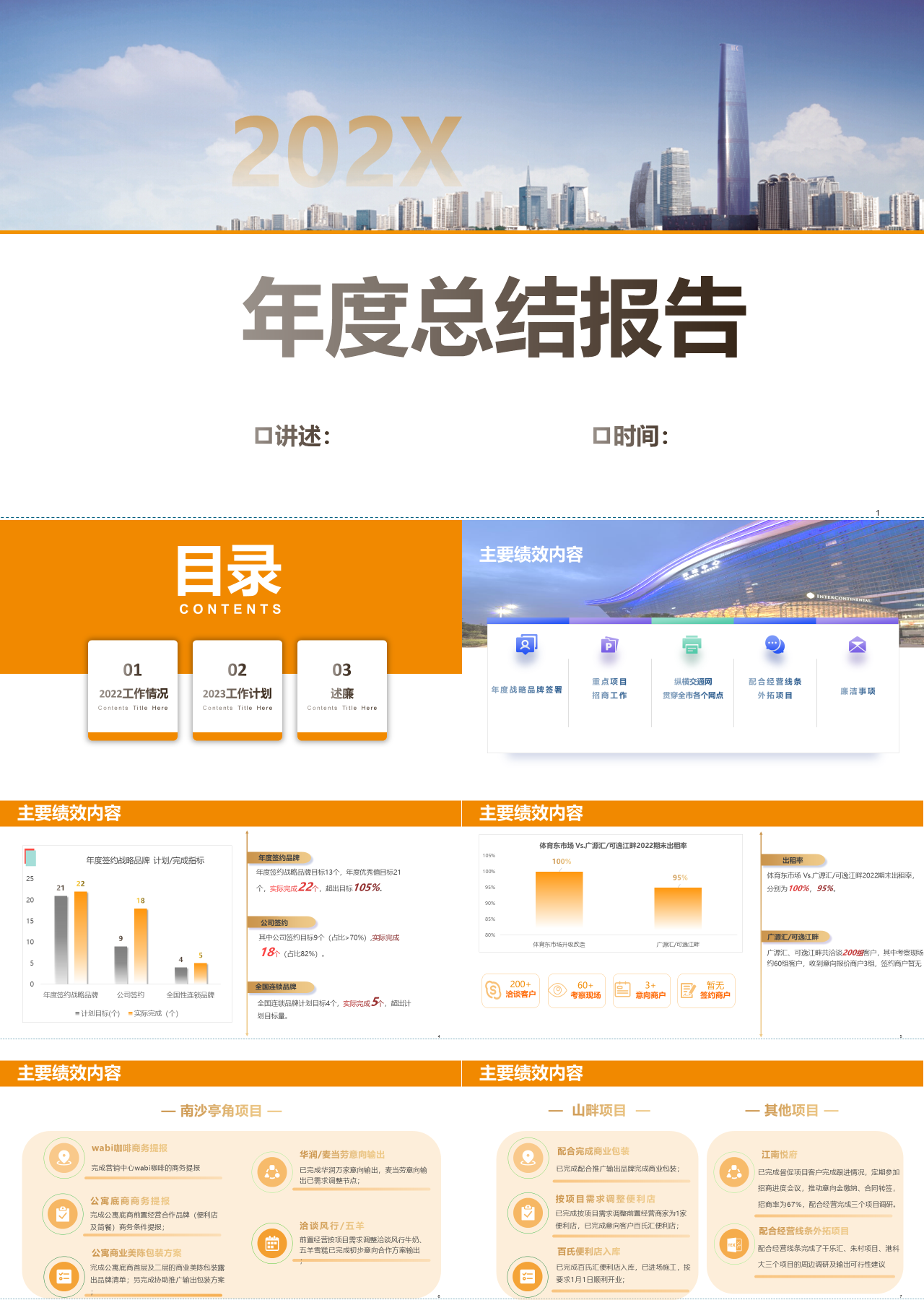
Task: Click the 目录 heading on the orange panel
Action: click(230, 571)
